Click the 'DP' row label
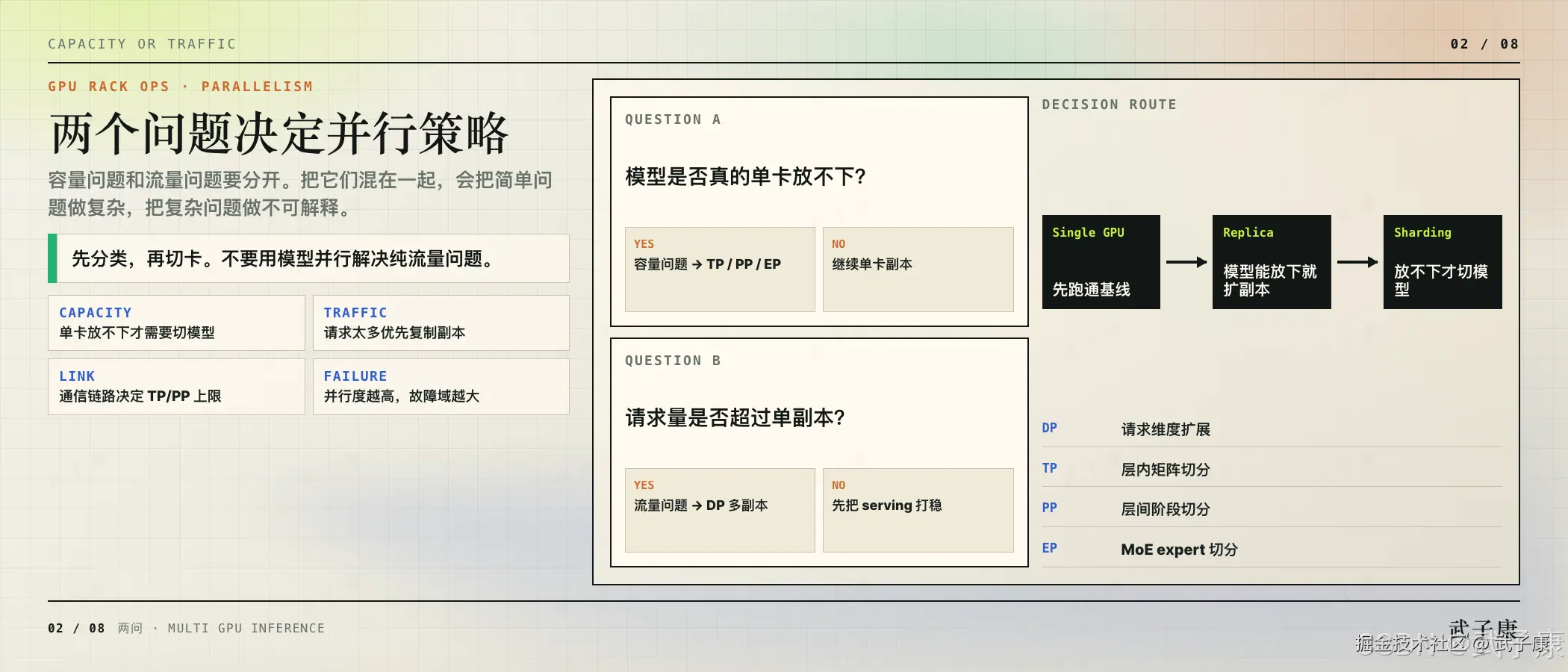The image size is (1568, 672). point(1049,428)
